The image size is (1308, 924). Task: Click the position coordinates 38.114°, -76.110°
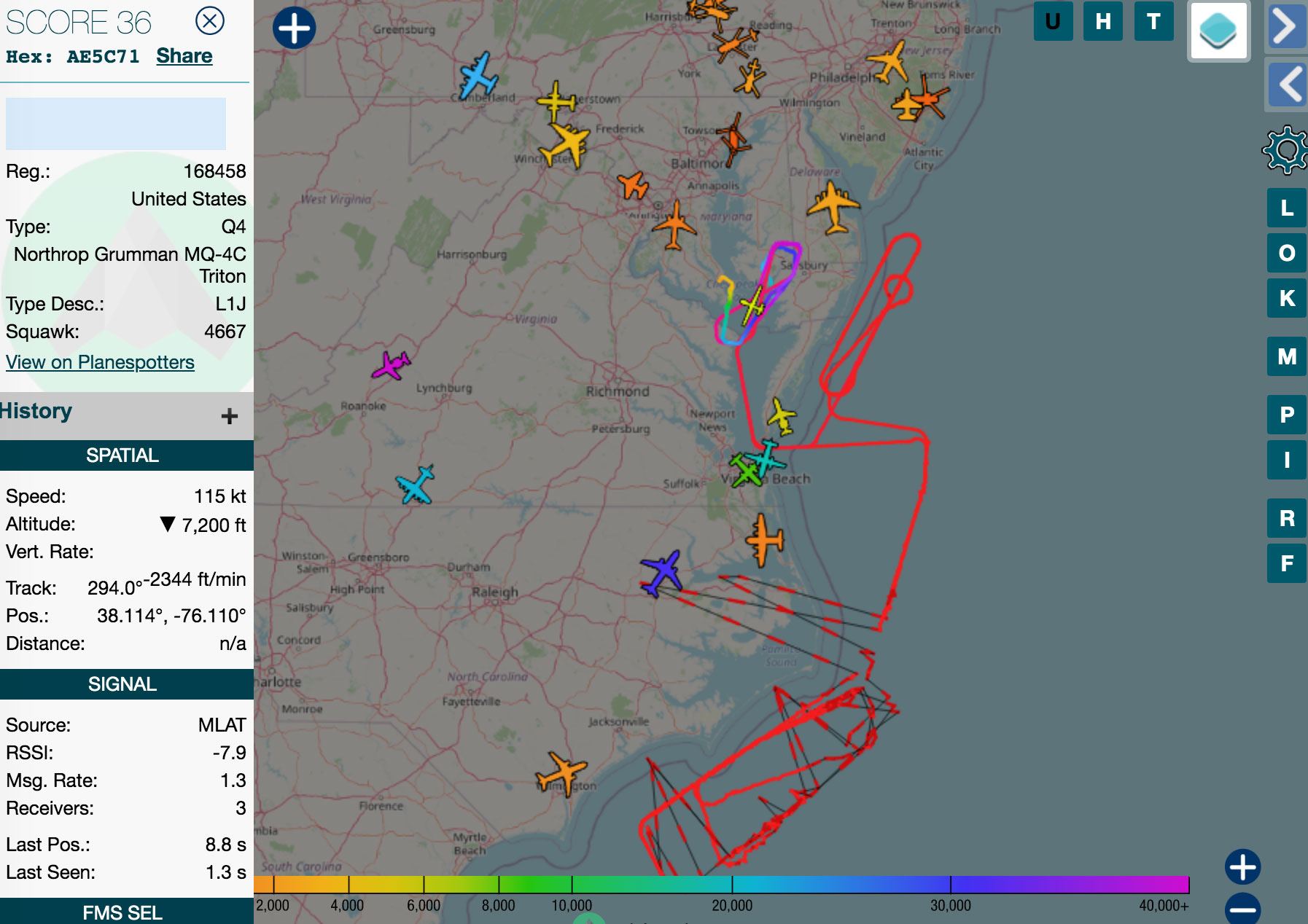point(171,616)
